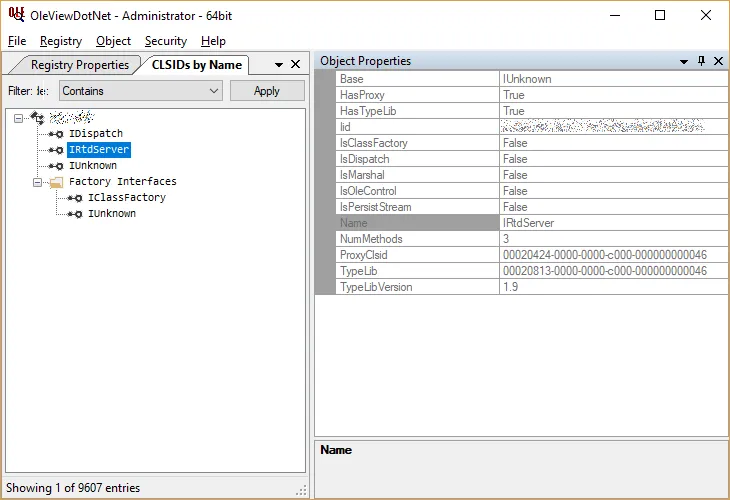
Task: Open the Registry menu
Action: (x=61, y=41)
